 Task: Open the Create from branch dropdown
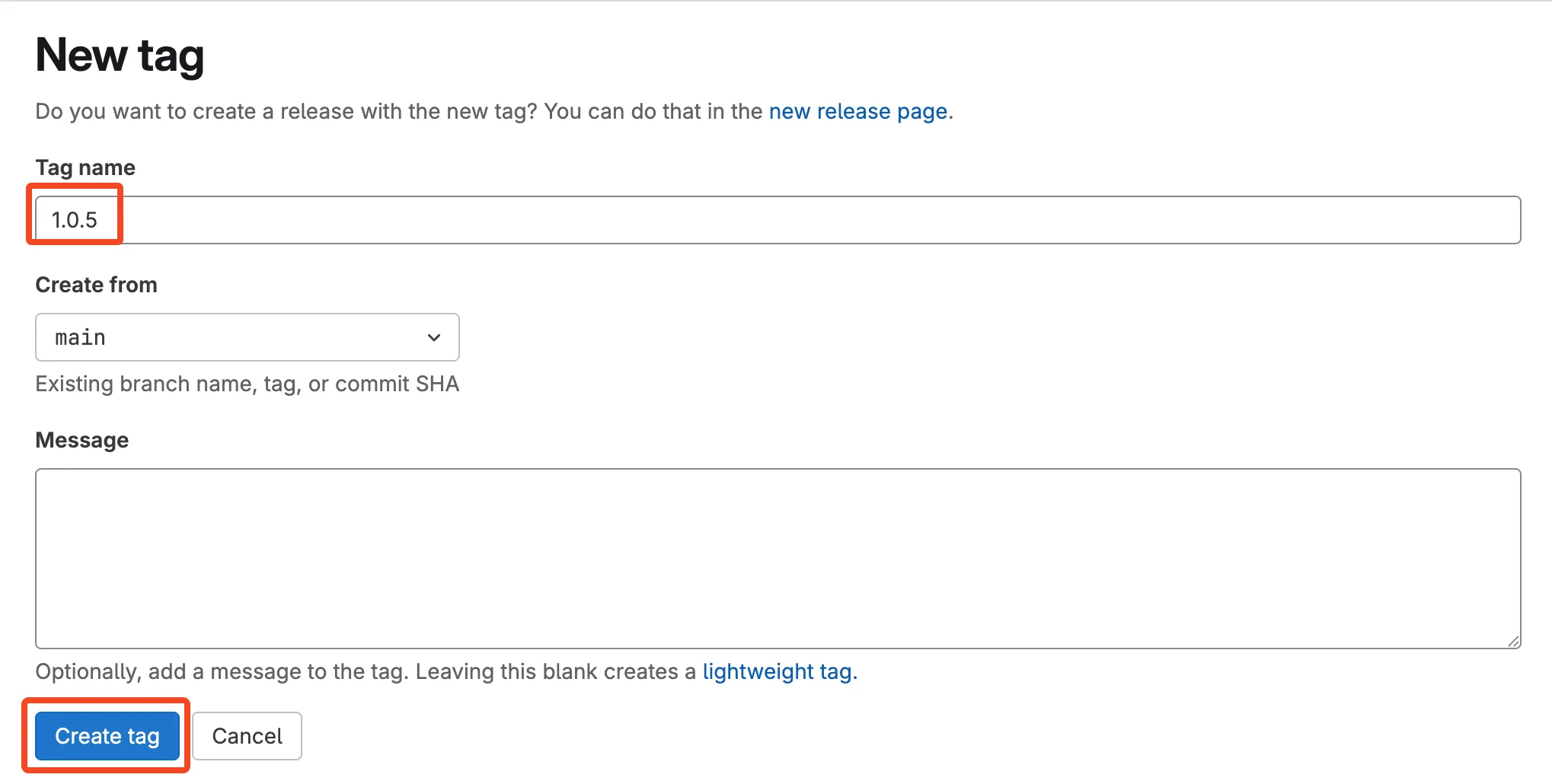point(247,337)
